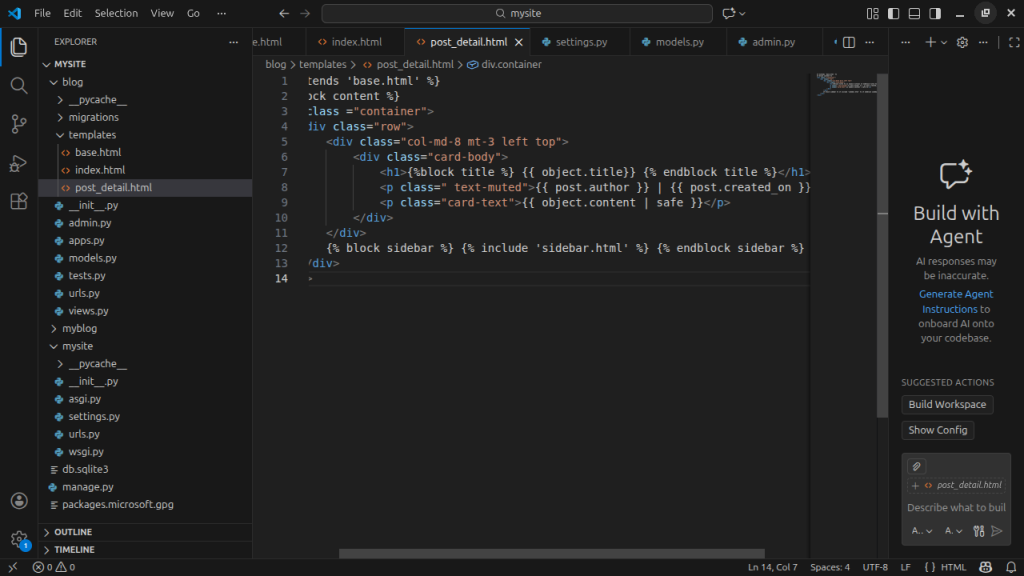1024x576 pixels.
Task: Open the Run and Debug view
Action: [18, 163]
